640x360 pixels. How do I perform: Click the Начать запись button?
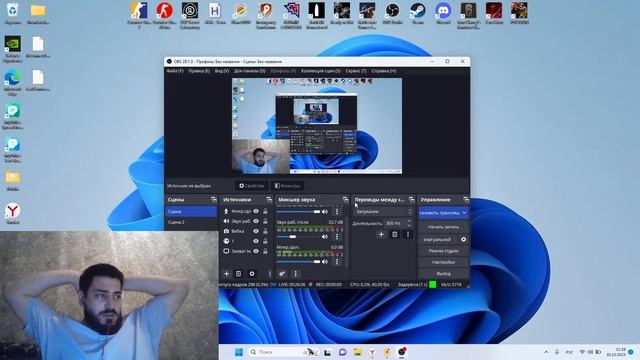pyautogui.click(x=443, y=227)
